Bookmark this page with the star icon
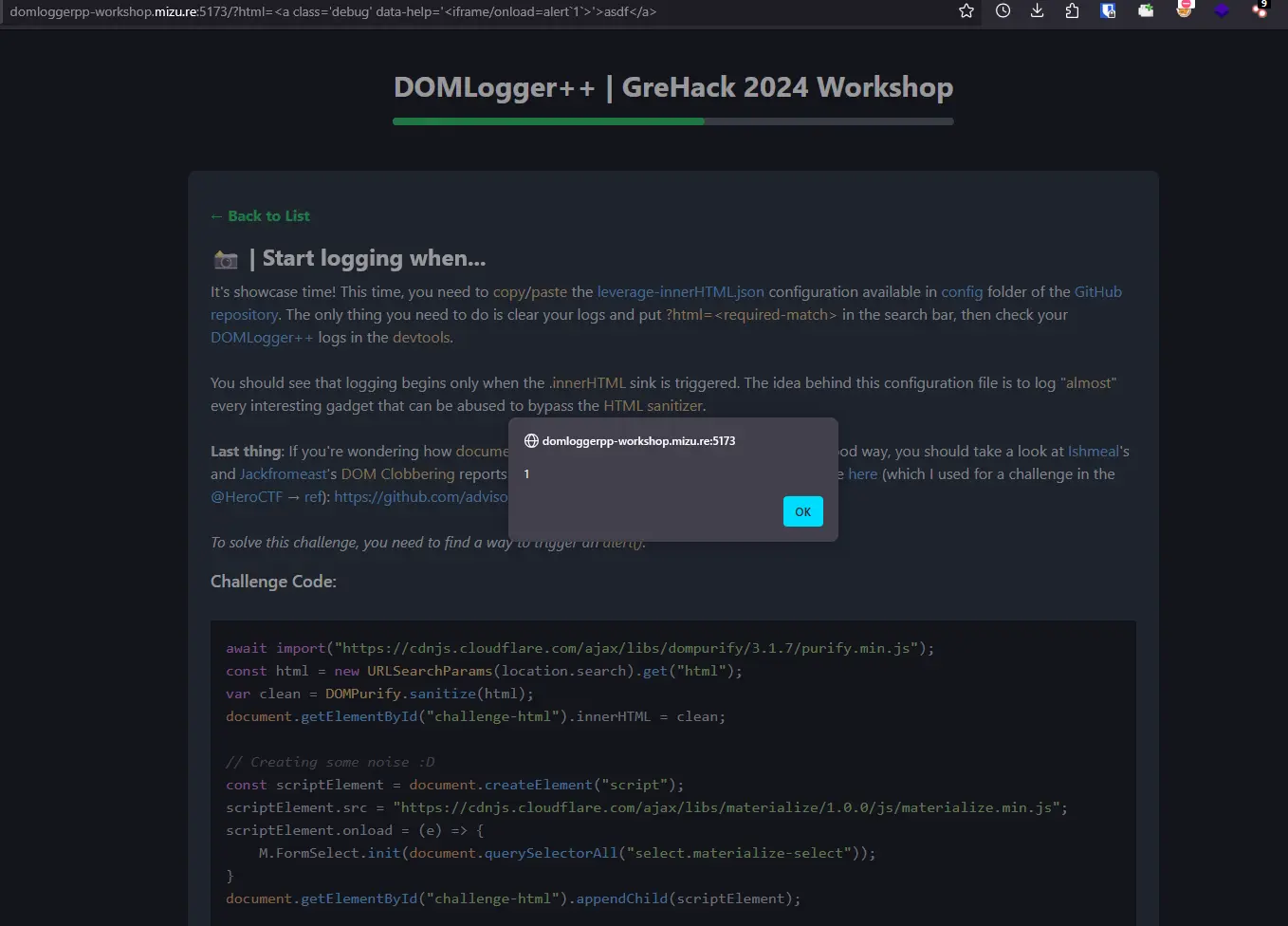 pyautogui.click(x=966, y=11)
